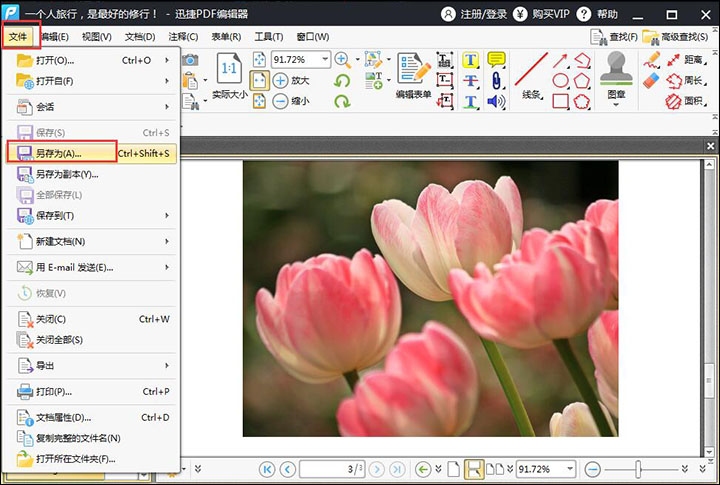Click the yellow sticky note comment icon
The width and height of the screenshot is (720, 485).
tap(496, 59)
